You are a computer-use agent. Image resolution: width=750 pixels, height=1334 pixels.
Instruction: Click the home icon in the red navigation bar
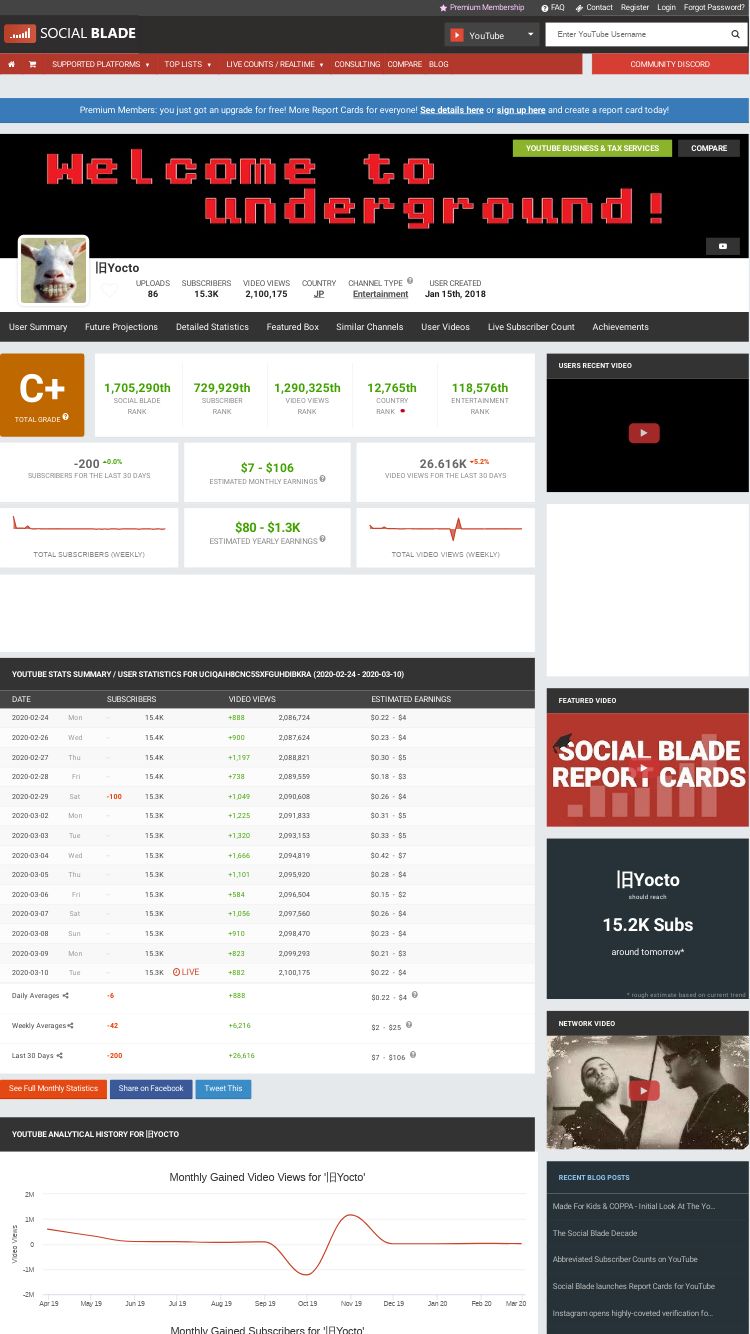click(11, 64)
